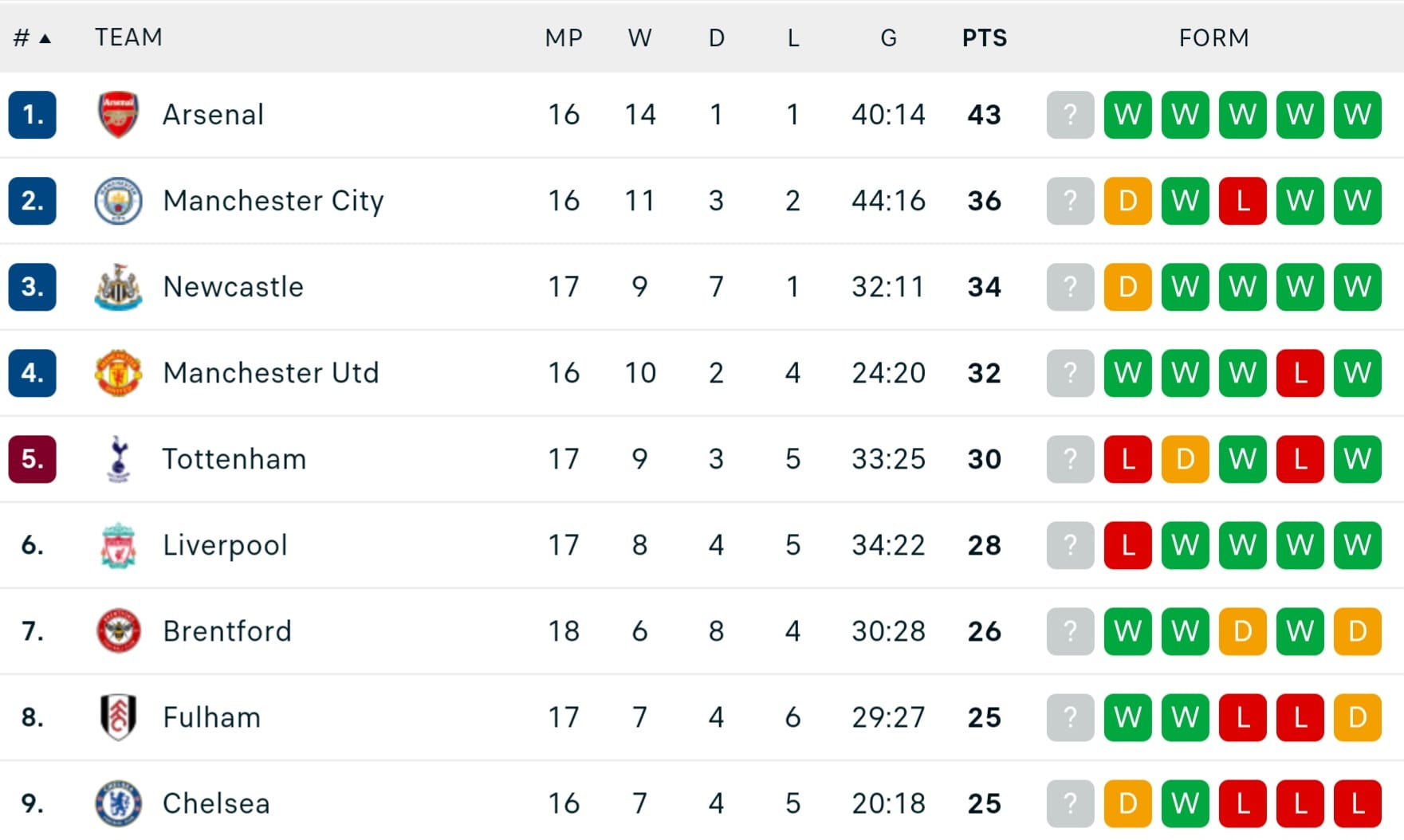This screenshot has width=1404, height=840.
Task: Click Manchester City's red L form badge
Action: [1242, 201]
